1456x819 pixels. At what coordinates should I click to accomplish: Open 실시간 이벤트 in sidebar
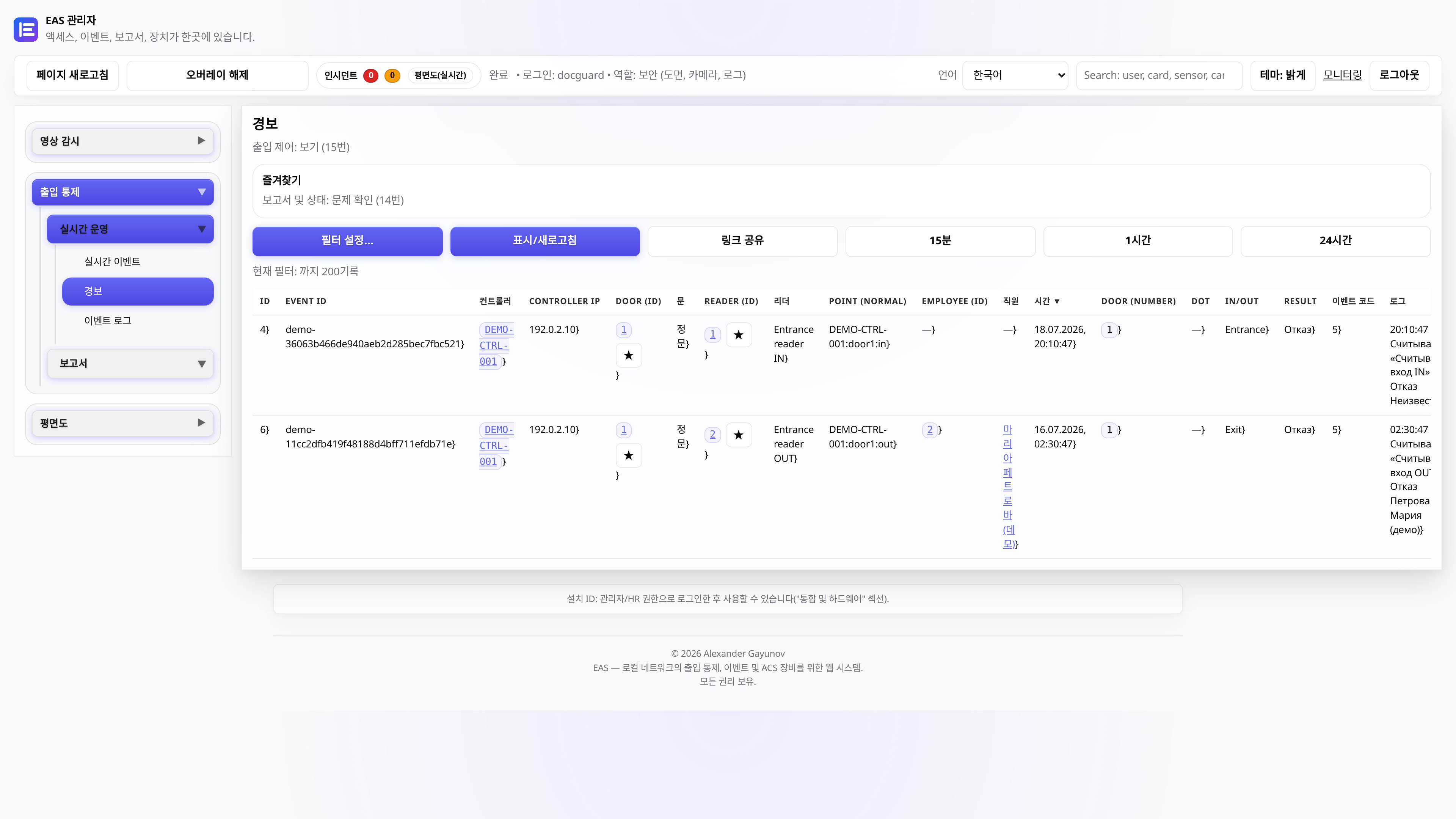[x=112, y=262]
